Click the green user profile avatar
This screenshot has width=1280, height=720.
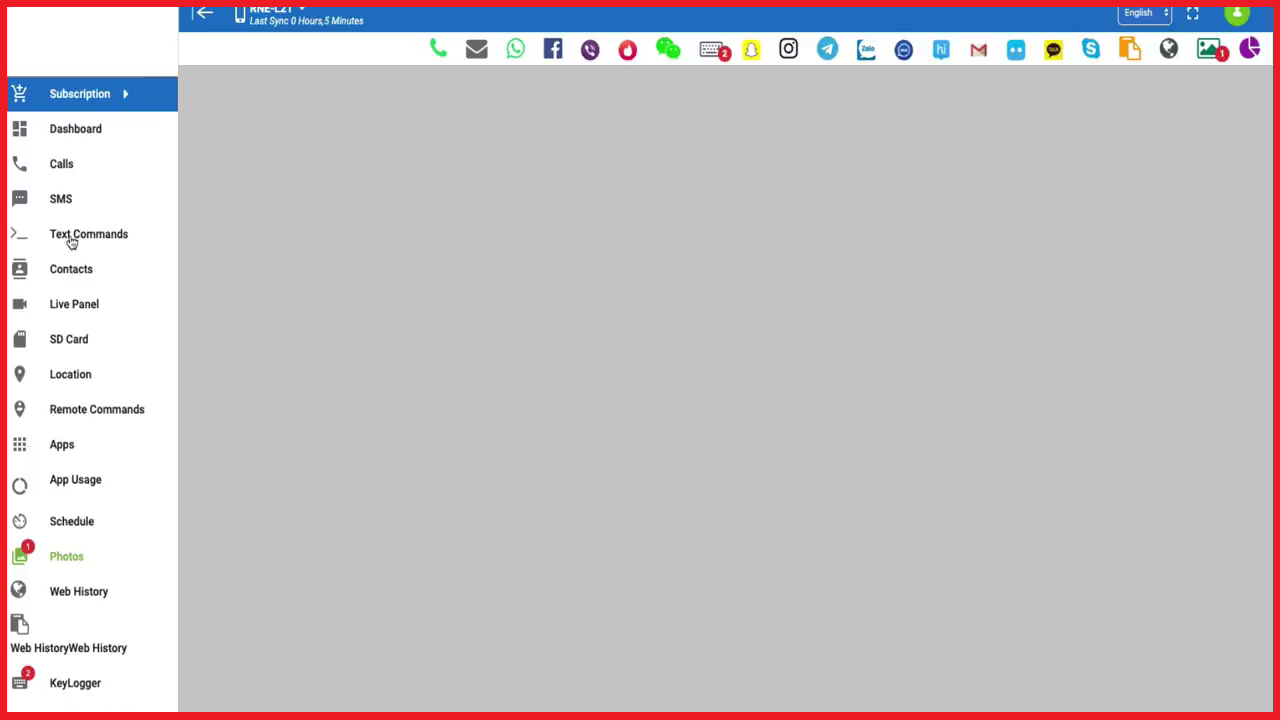(1236, 13)
